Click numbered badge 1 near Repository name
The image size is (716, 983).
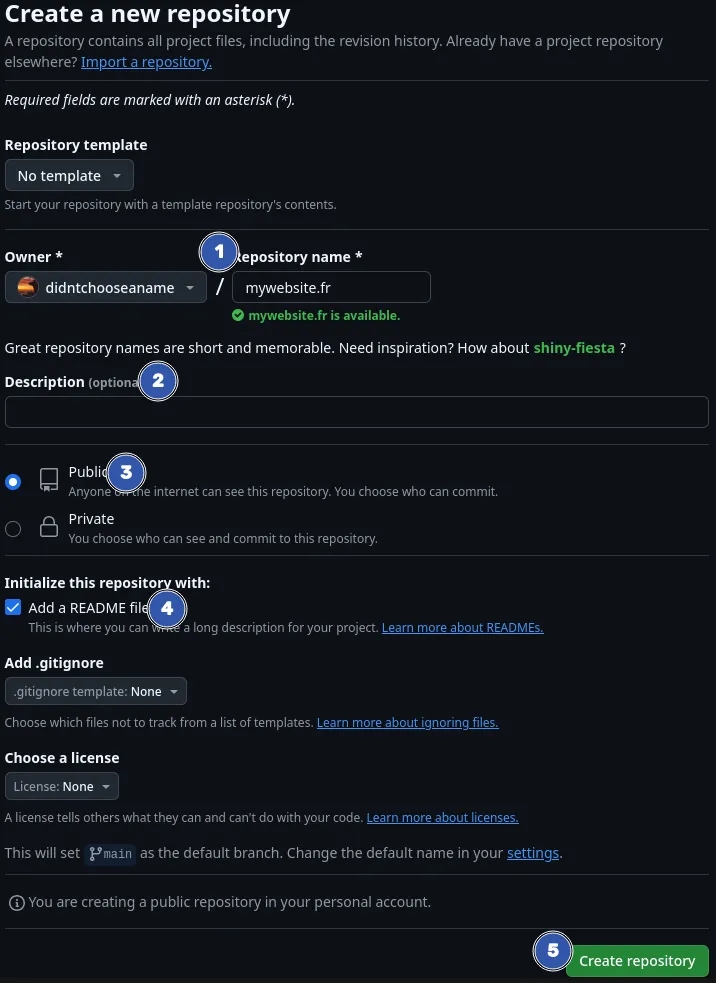(218, 252)
